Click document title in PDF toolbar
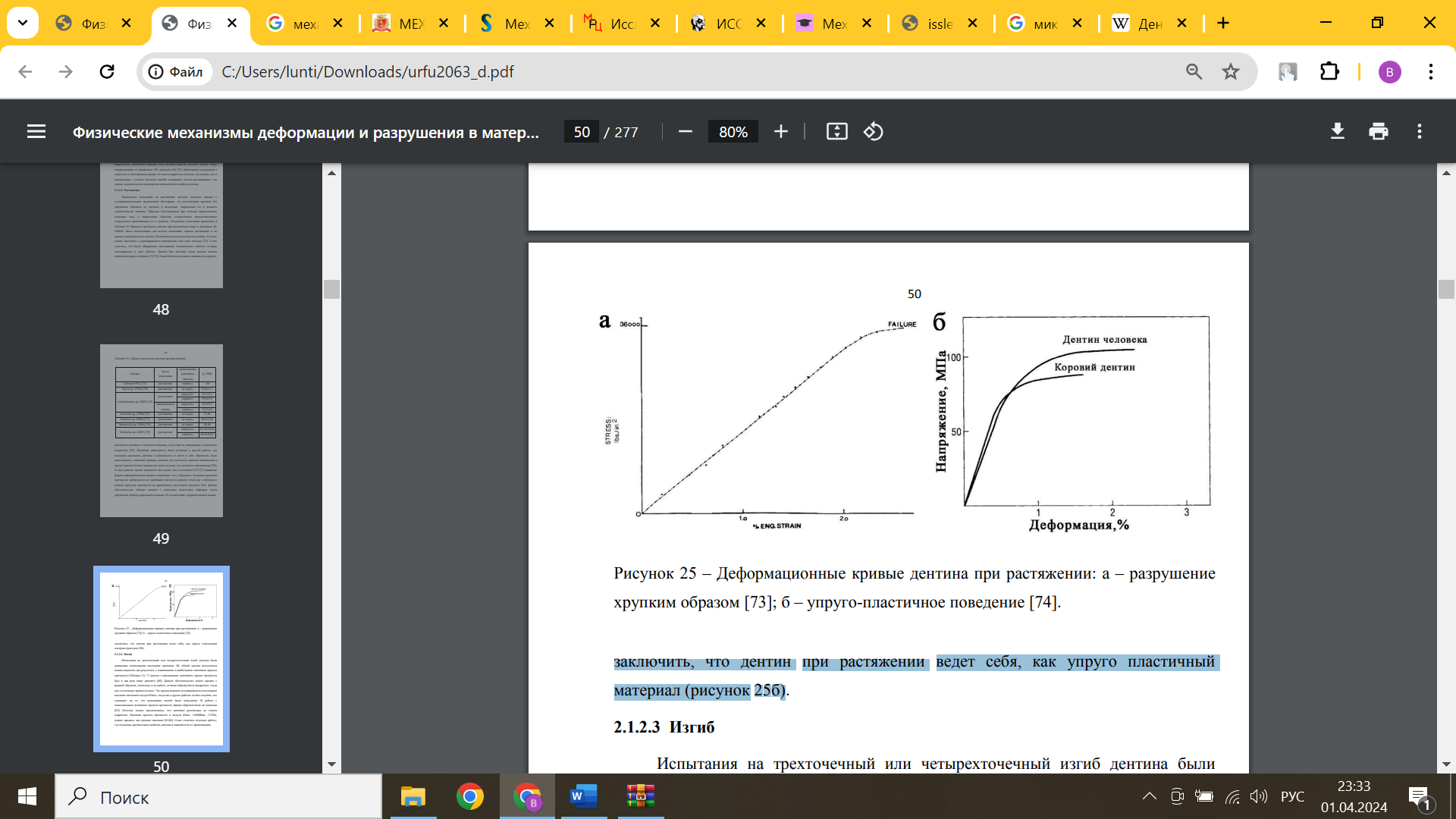The width and height of the screenshot is (1456, 819). (306, 132)
